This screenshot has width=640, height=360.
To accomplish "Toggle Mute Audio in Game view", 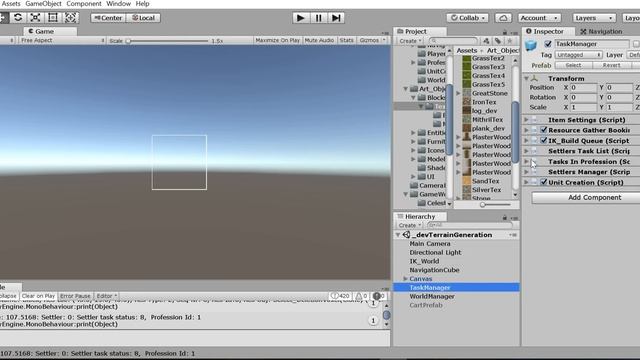I will tap(319, 40).
